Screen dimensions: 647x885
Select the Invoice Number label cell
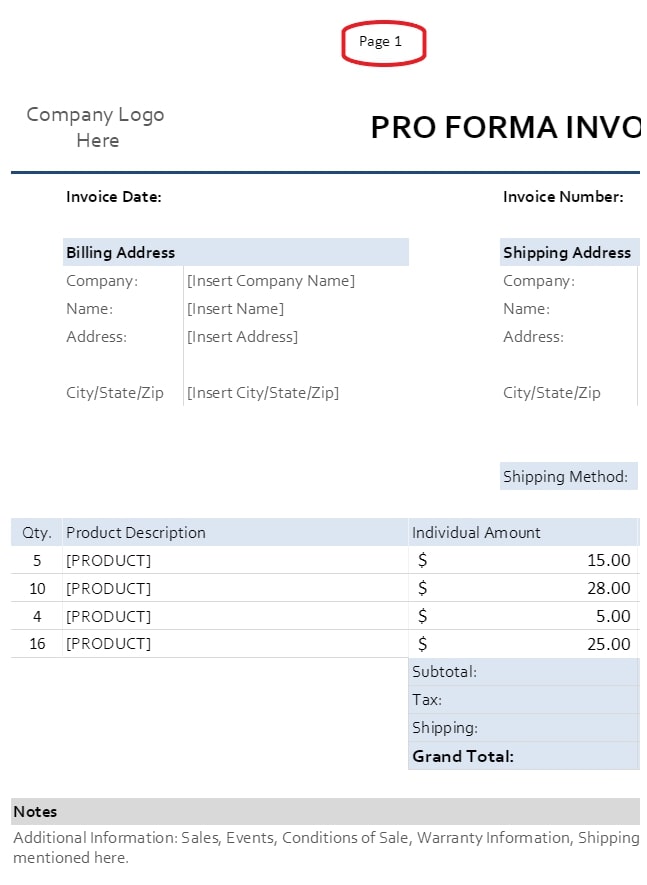coord(563,197)
